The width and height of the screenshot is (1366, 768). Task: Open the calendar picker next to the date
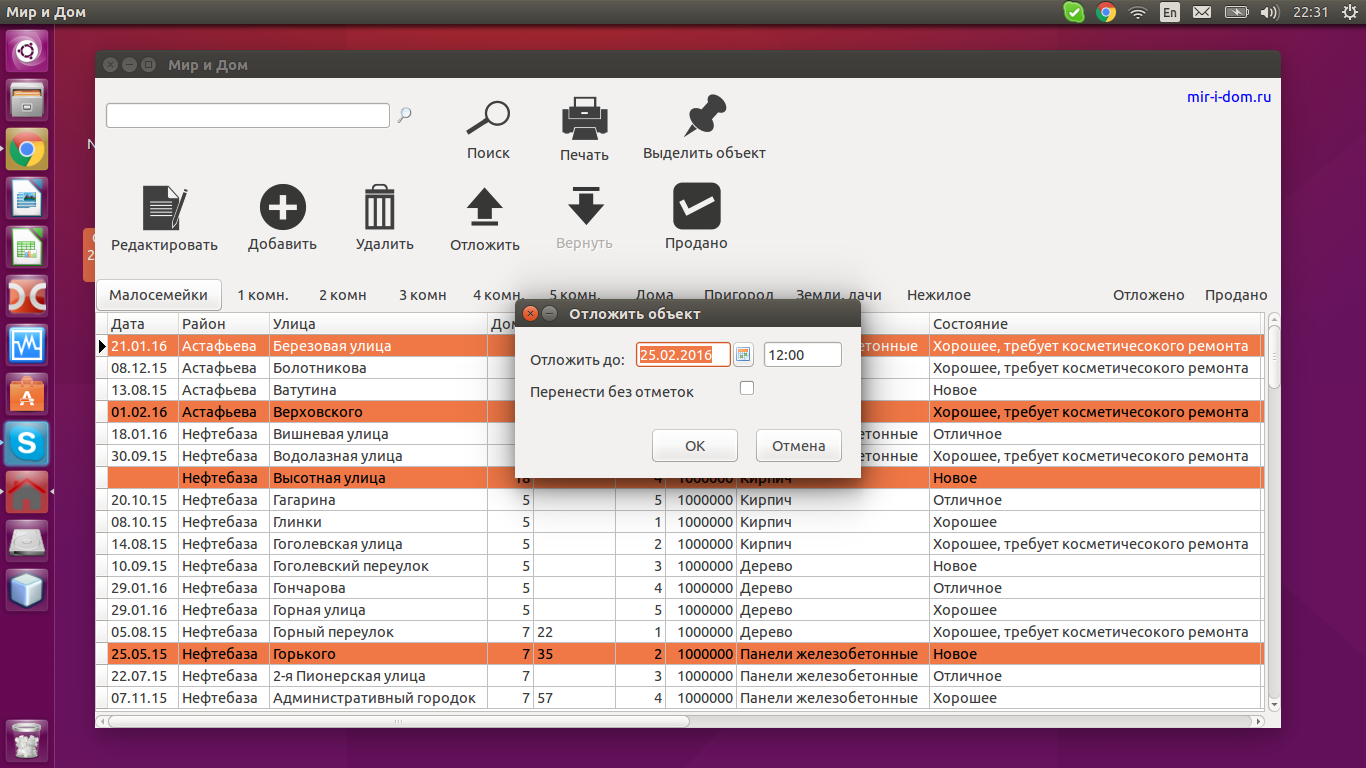(x=743, y=354)
